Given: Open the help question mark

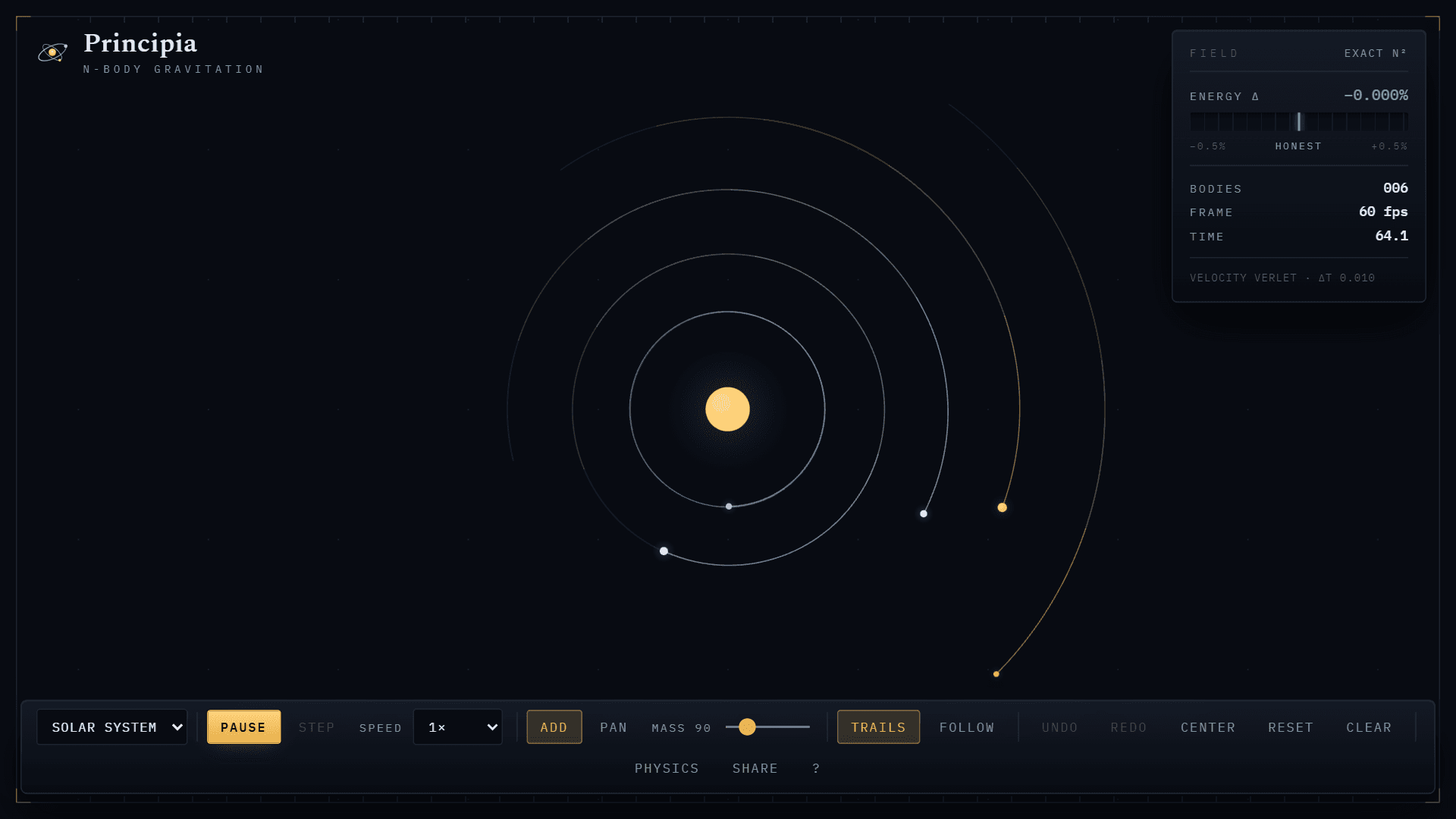Looking at the screenshot, I should (x=816, y=768).
